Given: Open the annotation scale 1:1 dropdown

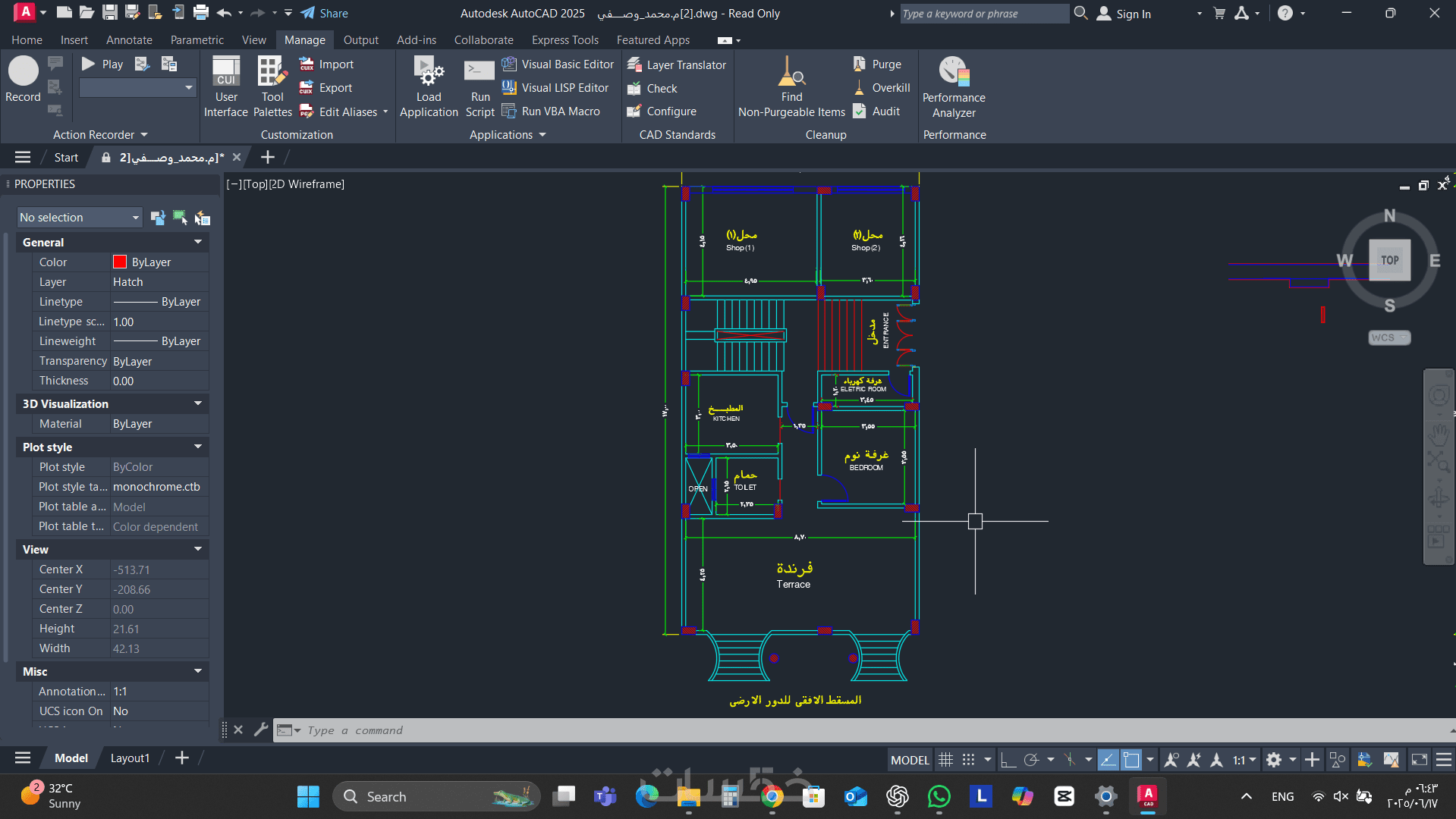Looking at the screenshot, I should [1244, 759].
